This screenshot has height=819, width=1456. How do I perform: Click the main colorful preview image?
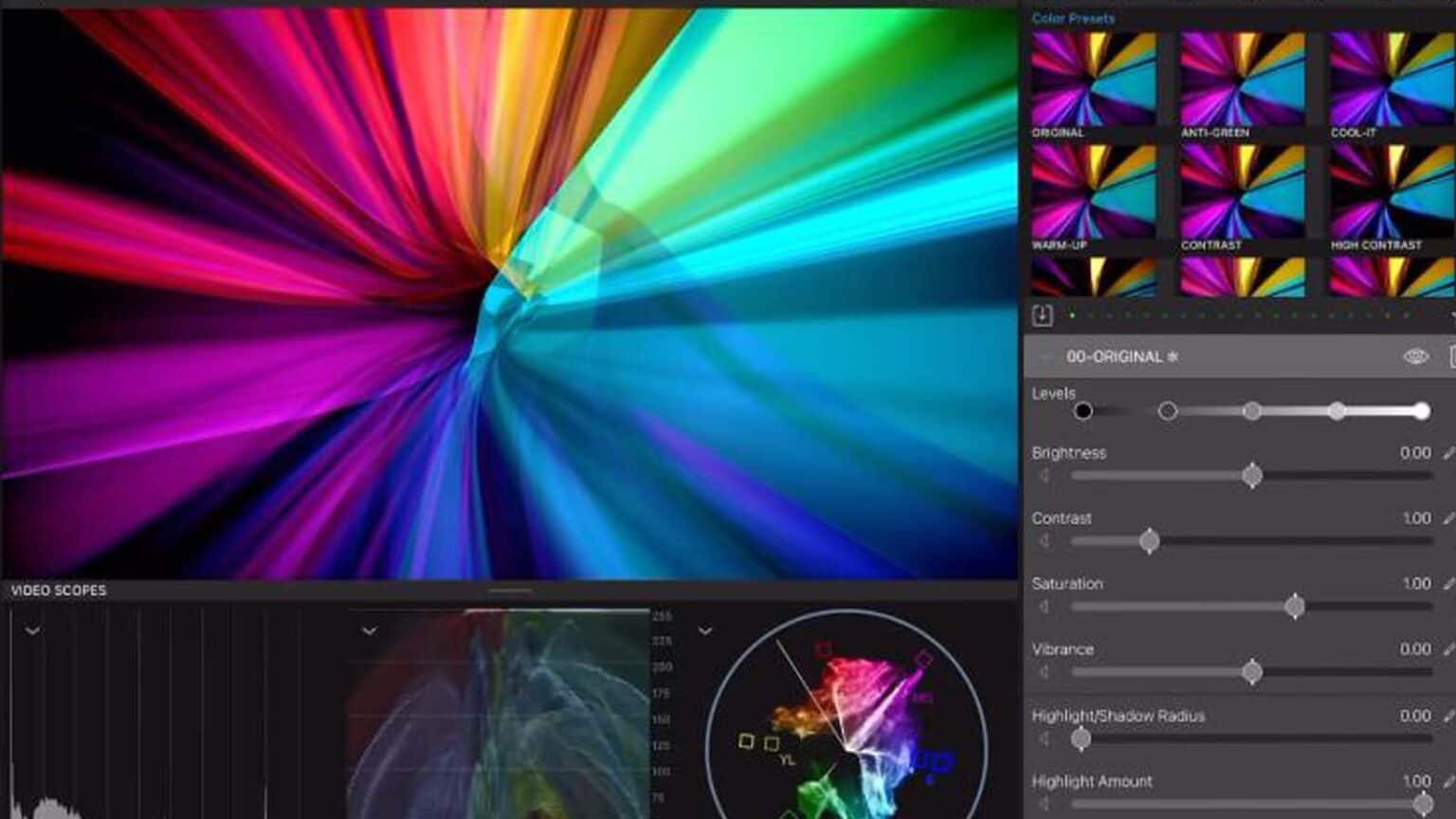(509, 294)
